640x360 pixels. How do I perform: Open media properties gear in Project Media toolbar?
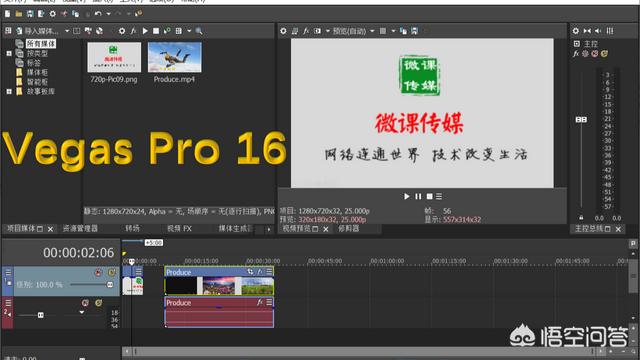(122, 31)
